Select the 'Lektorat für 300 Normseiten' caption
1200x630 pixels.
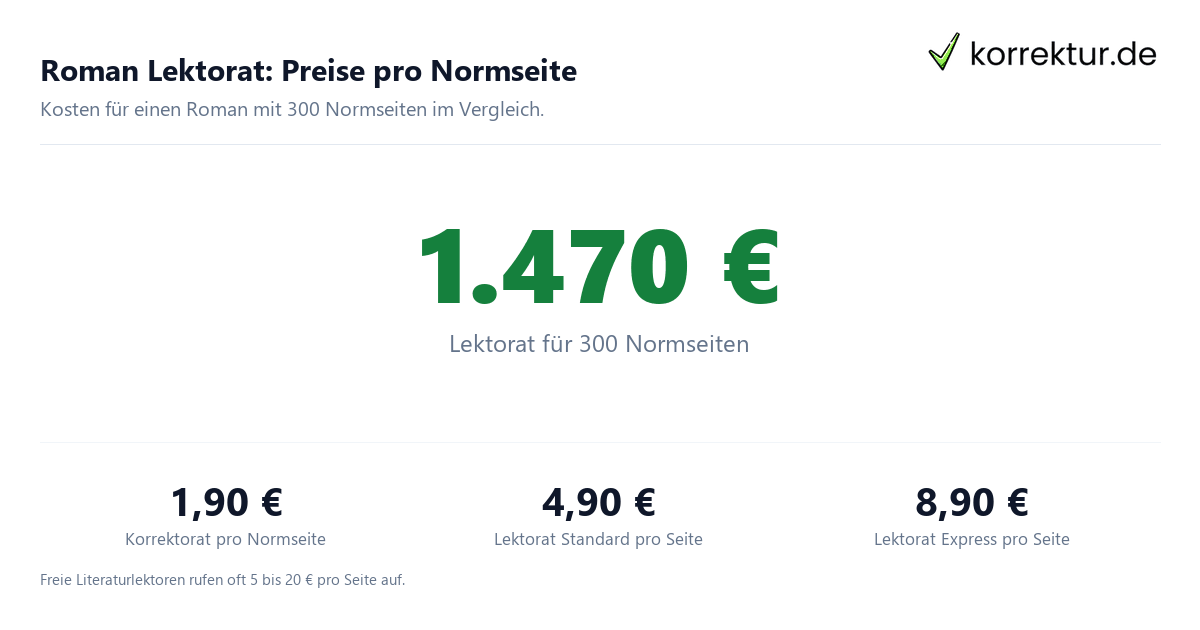(599, 344)
